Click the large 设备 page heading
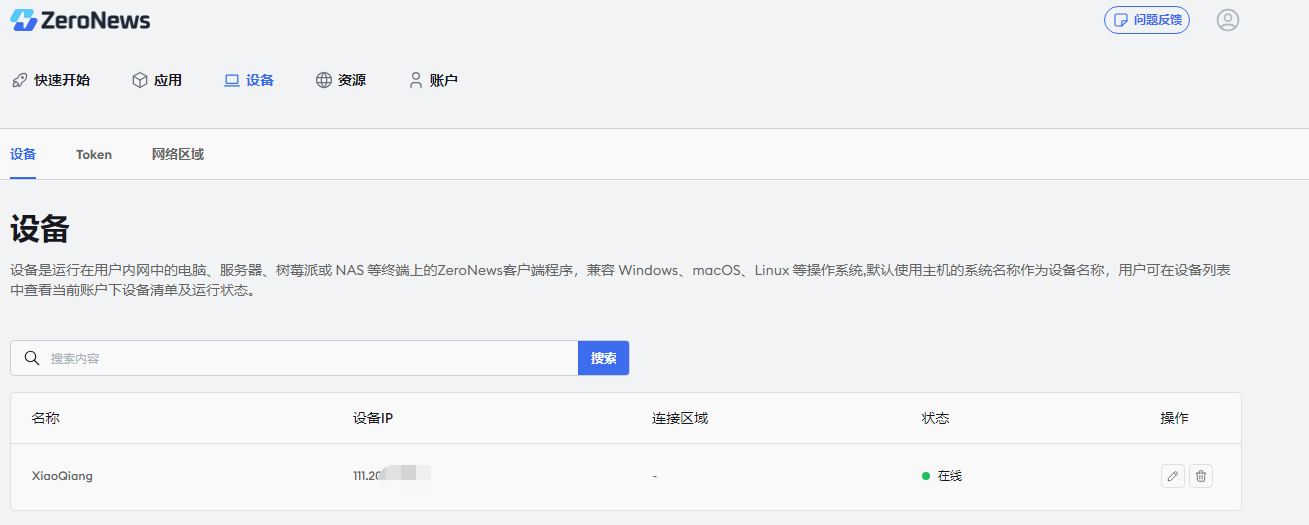 coord(40,228)
